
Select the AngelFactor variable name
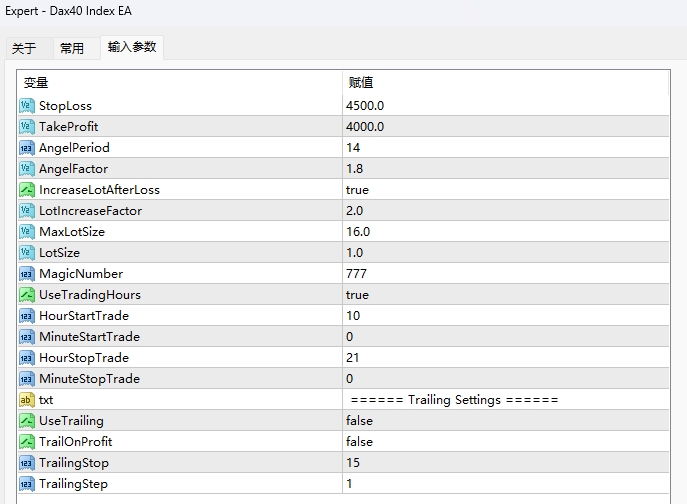73,169
